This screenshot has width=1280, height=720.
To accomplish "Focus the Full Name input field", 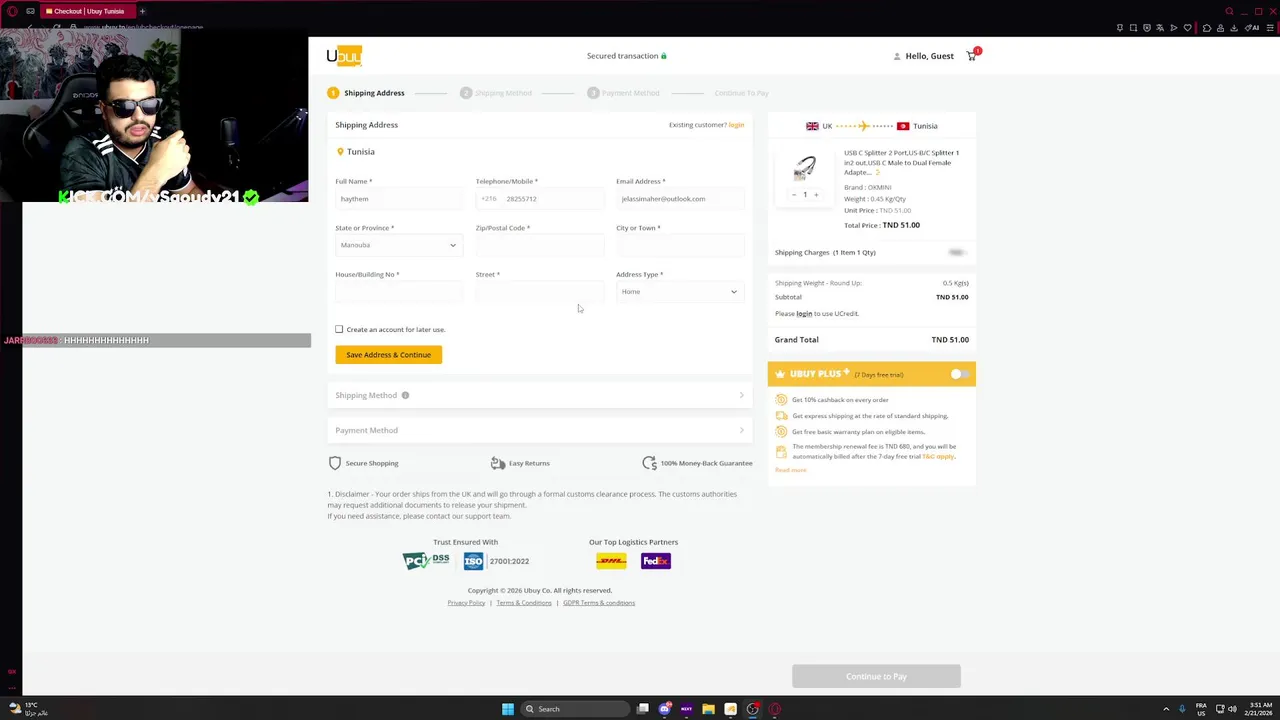I will [398, 199].
